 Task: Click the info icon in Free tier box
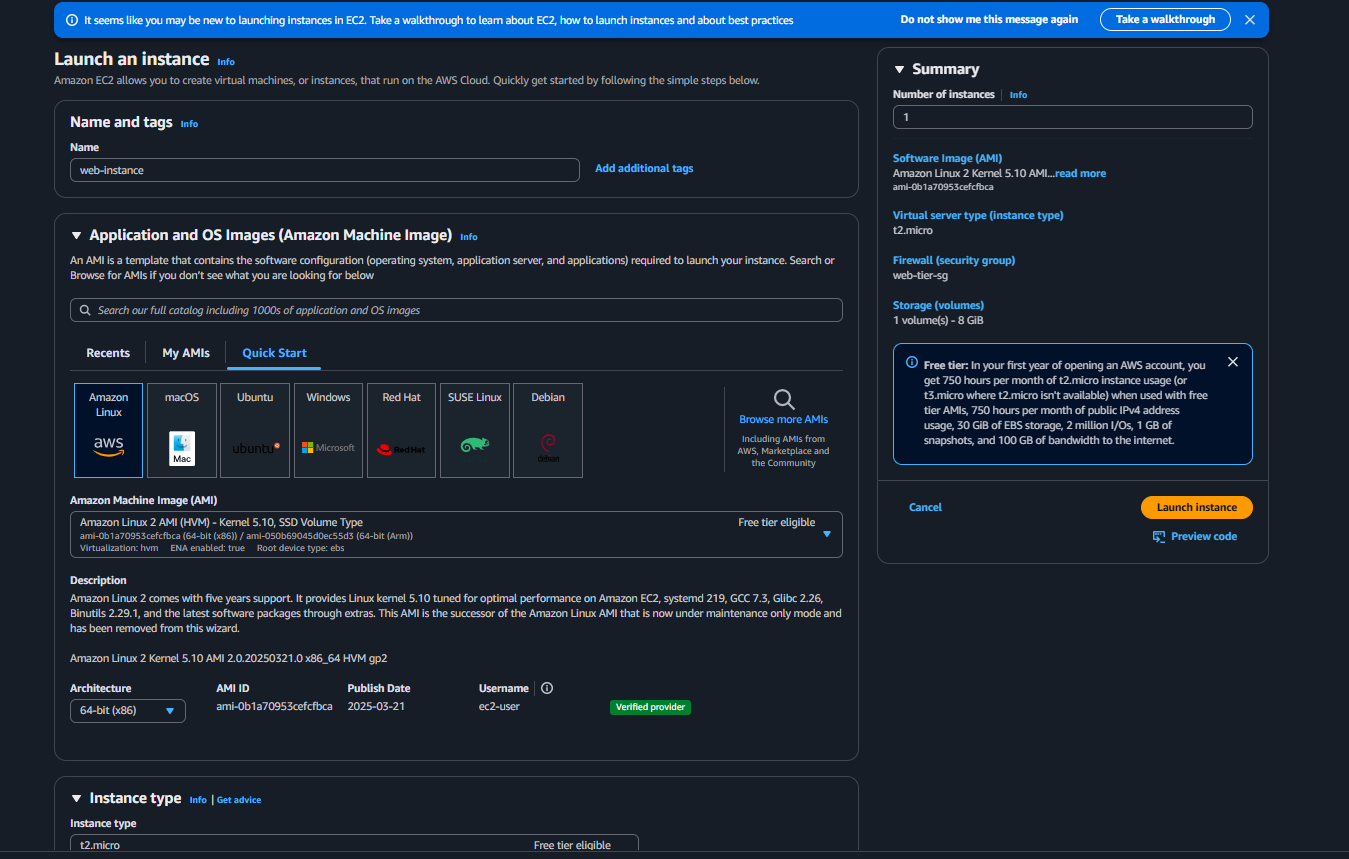[x=912, y=363]
